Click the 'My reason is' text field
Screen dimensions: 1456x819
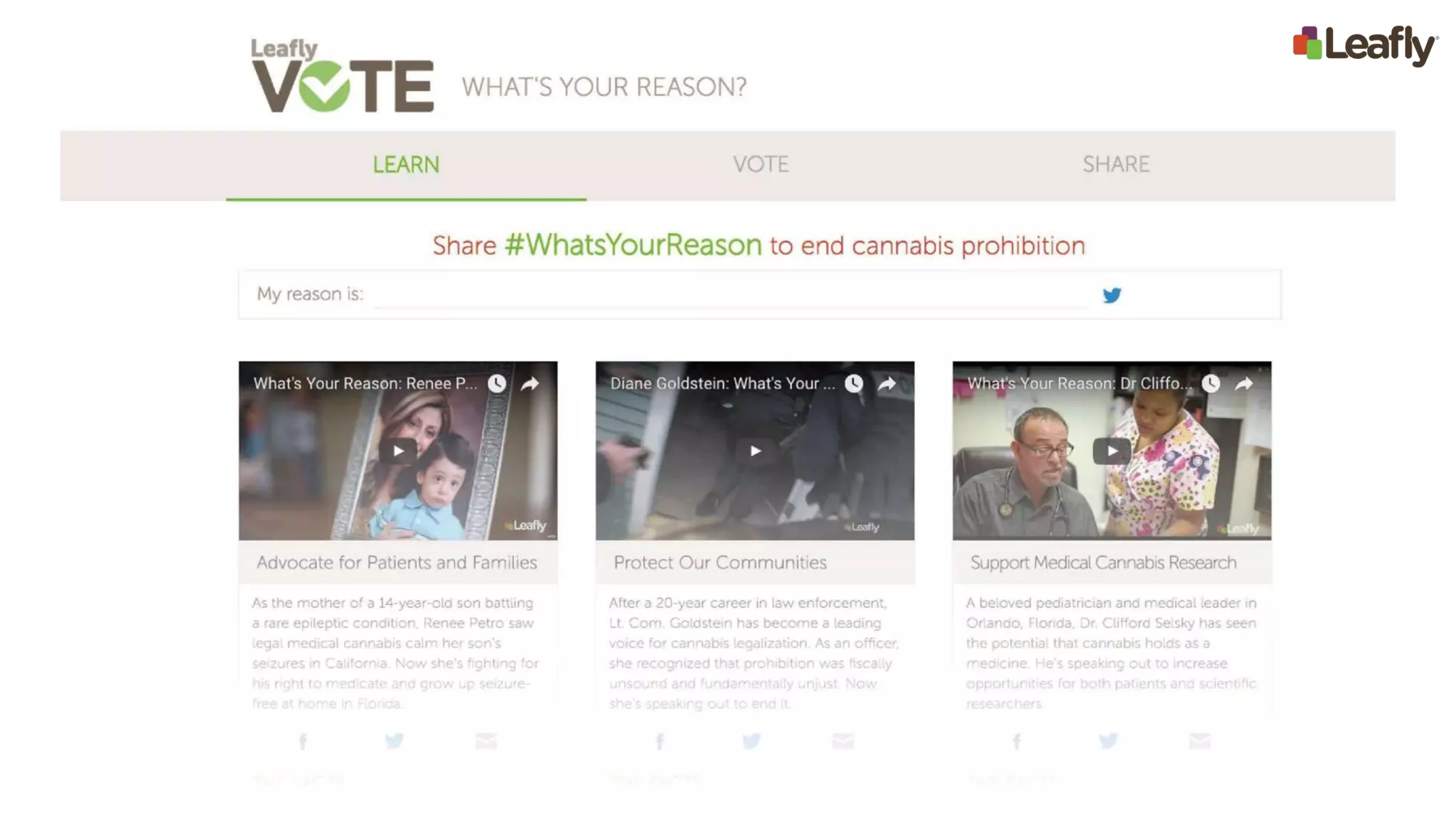pyautogui.click(x=731, y=294)
